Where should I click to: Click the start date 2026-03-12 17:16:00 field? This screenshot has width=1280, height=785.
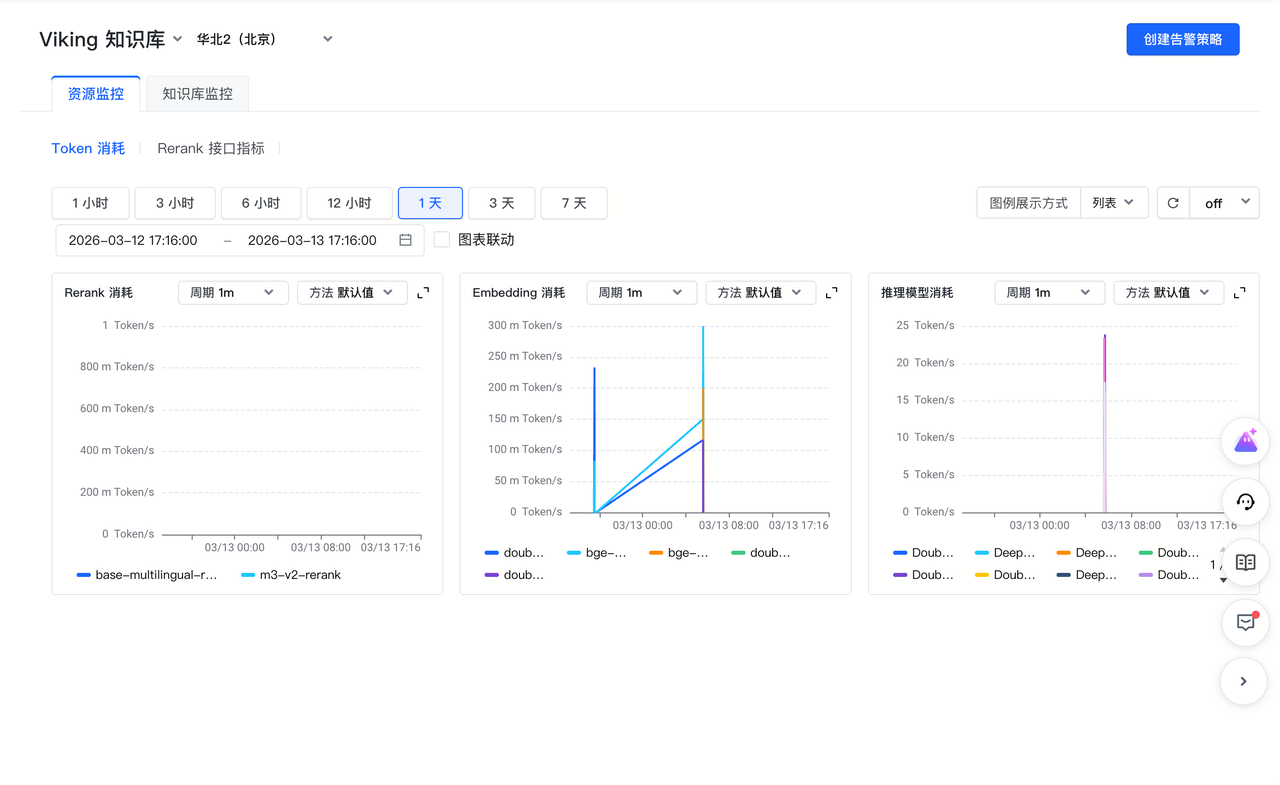(133, 240)
